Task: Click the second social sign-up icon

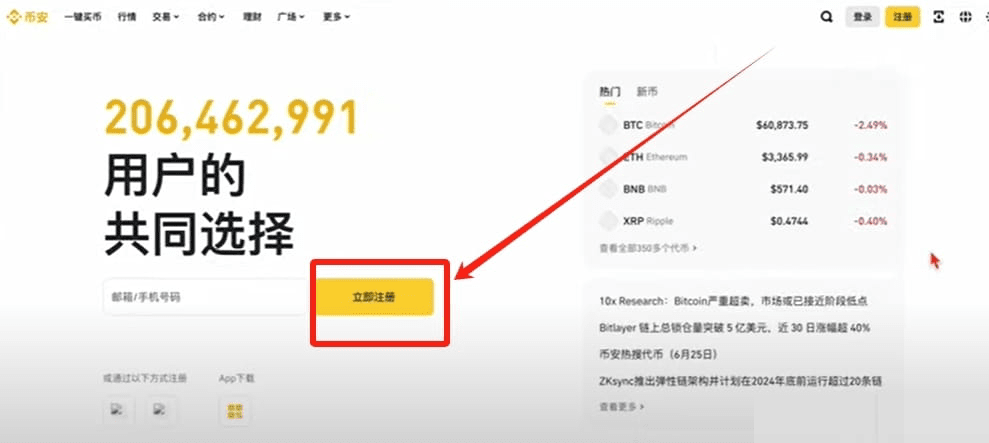Action: coord(161,411)
